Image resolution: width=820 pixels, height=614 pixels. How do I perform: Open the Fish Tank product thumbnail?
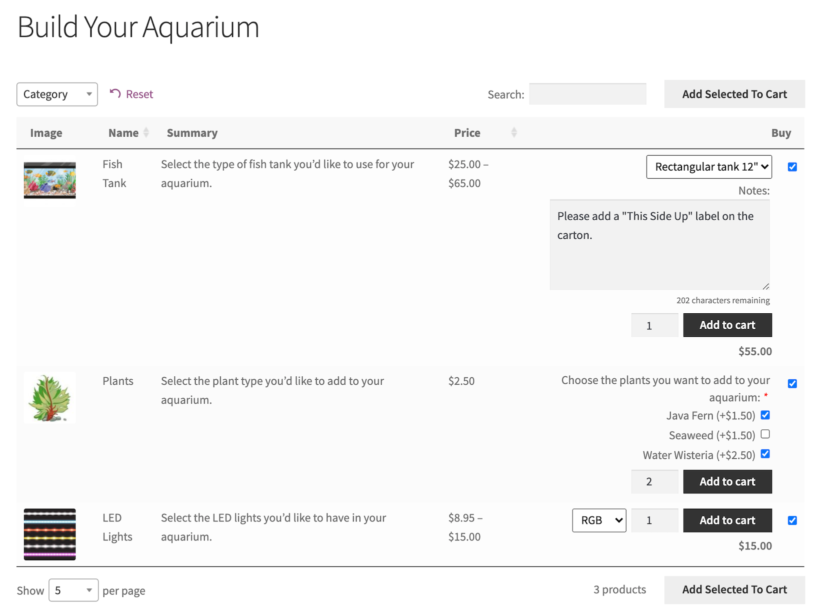[x=49, y=180]
